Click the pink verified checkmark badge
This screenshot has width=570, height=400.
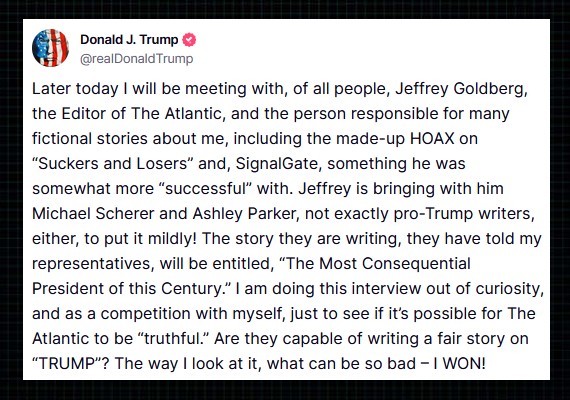(189, 40)
